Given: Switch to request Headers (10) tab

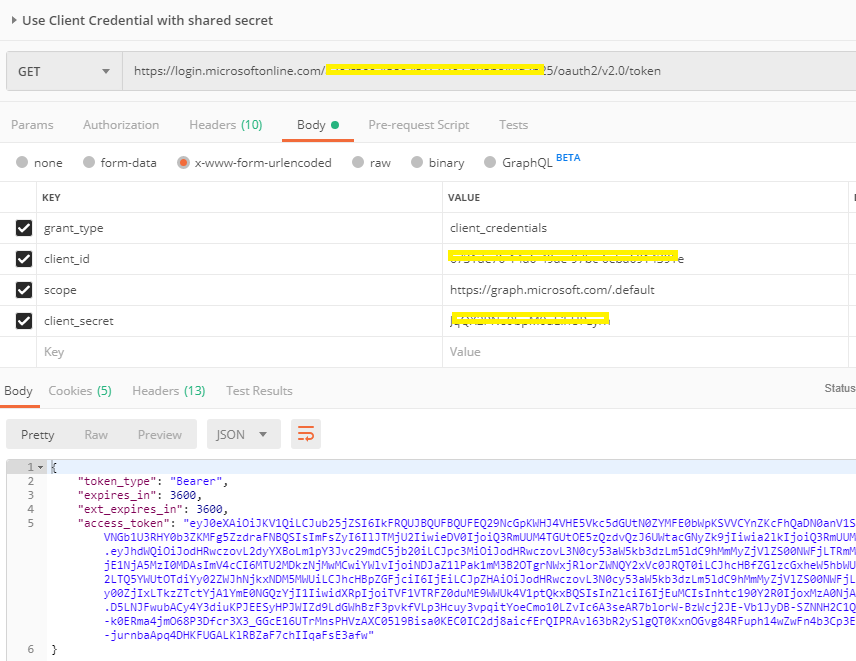Looking at the screenshot, I should pos(225,125).
